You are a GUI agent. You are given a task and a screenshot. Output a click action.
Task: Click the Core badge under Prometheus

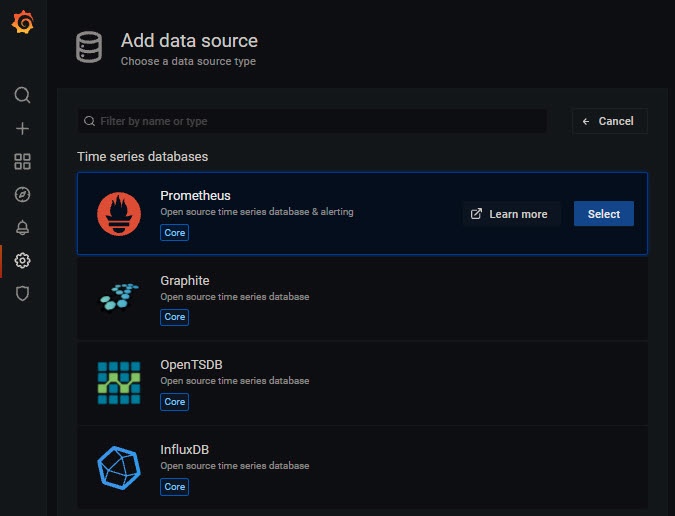click(x=175, y=232)
